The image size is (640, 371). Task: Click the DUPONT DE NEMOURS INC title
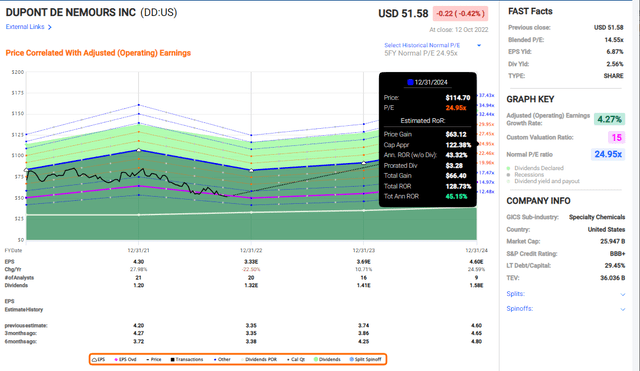pos(71,13)
